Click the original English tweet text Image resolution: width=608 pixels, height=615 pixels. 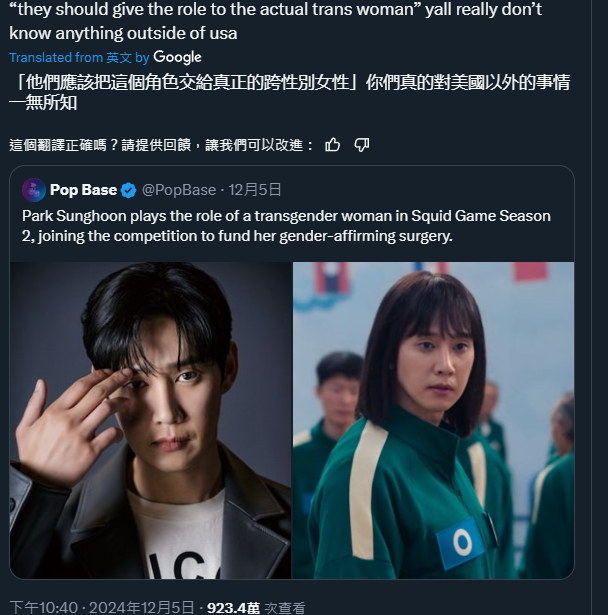tap(275, 21)
